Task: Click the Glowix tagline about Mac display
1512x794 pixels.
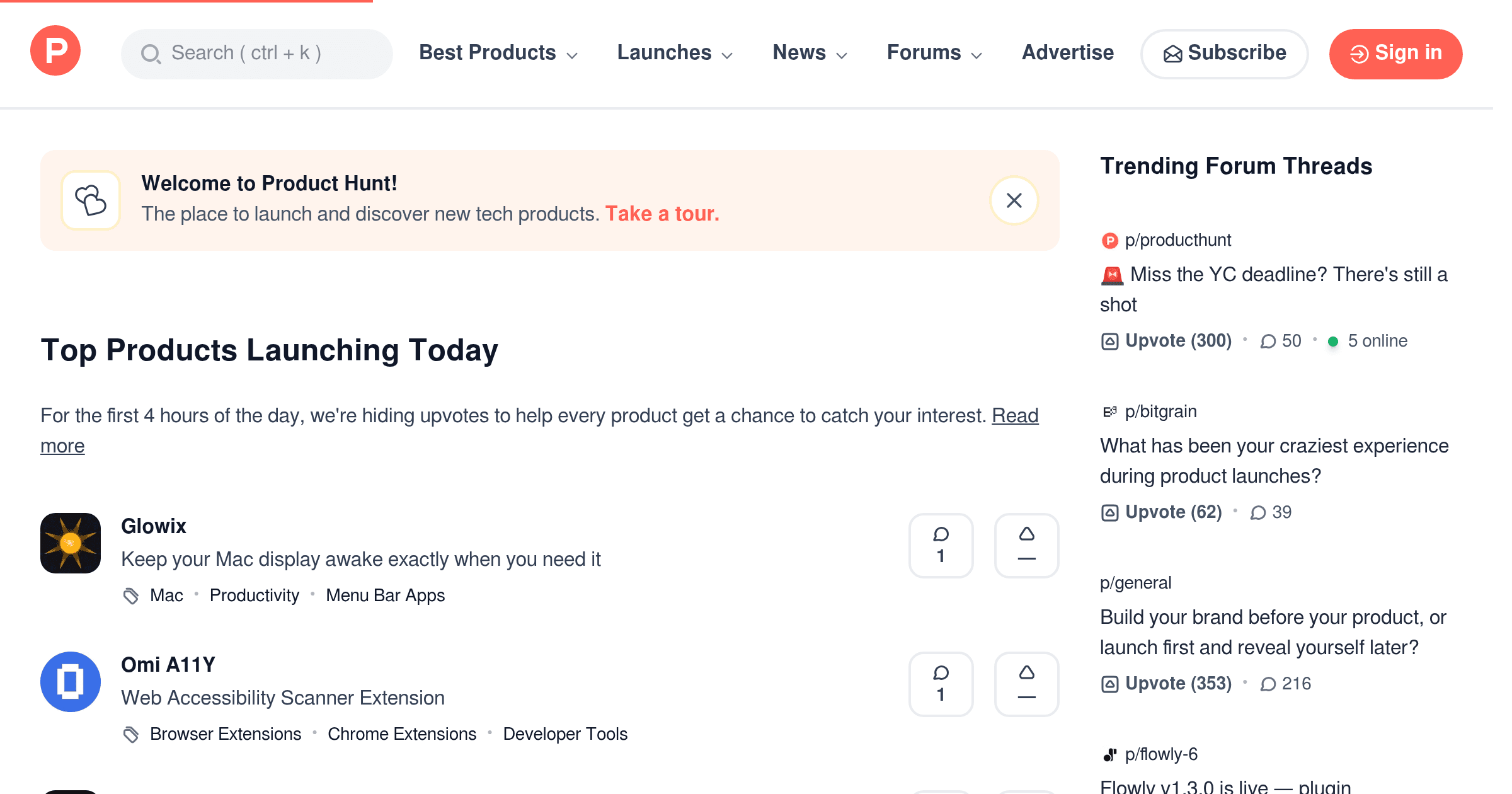Action: coord(361,560)
